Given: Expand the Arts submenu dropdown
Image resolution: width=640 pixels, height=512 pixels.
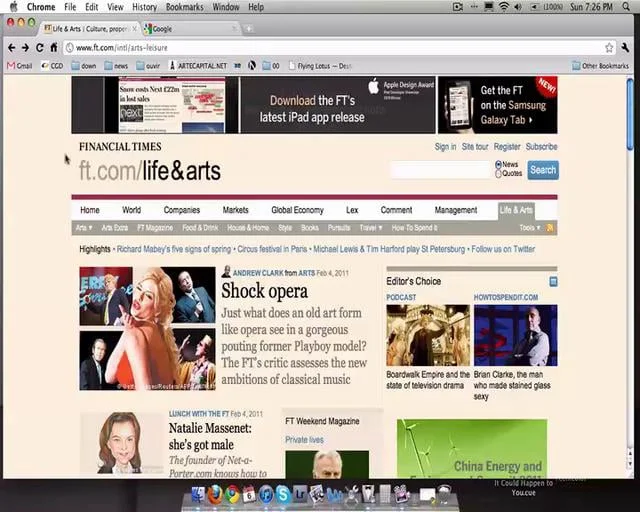Looking at the screenshot, I should point(84,228).
